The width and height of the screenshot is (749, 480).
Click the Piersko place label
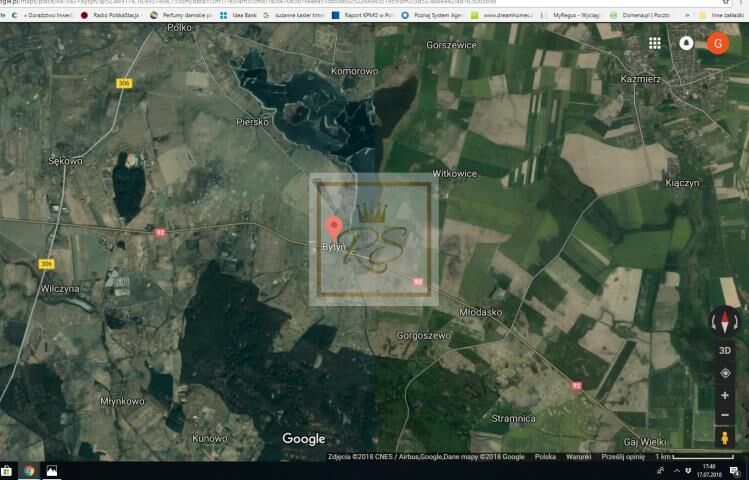coord(252,122)
